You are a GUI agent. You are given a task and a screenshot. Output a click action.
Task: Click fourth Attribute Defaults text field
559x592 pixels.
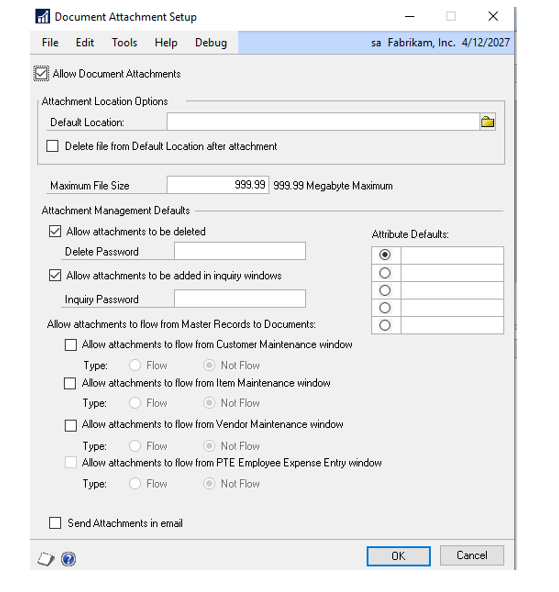pos(452,308)
